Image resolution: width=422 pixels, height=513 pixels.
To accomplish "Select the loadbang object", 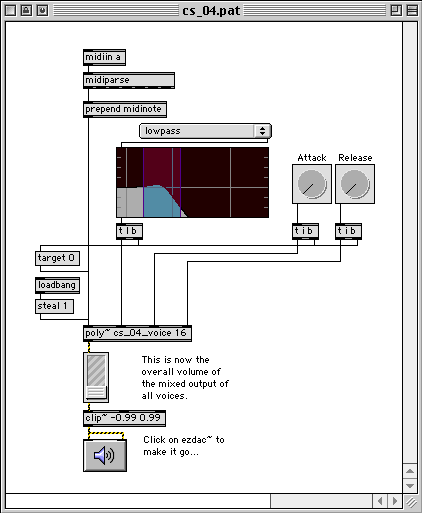I will [57, 285].
